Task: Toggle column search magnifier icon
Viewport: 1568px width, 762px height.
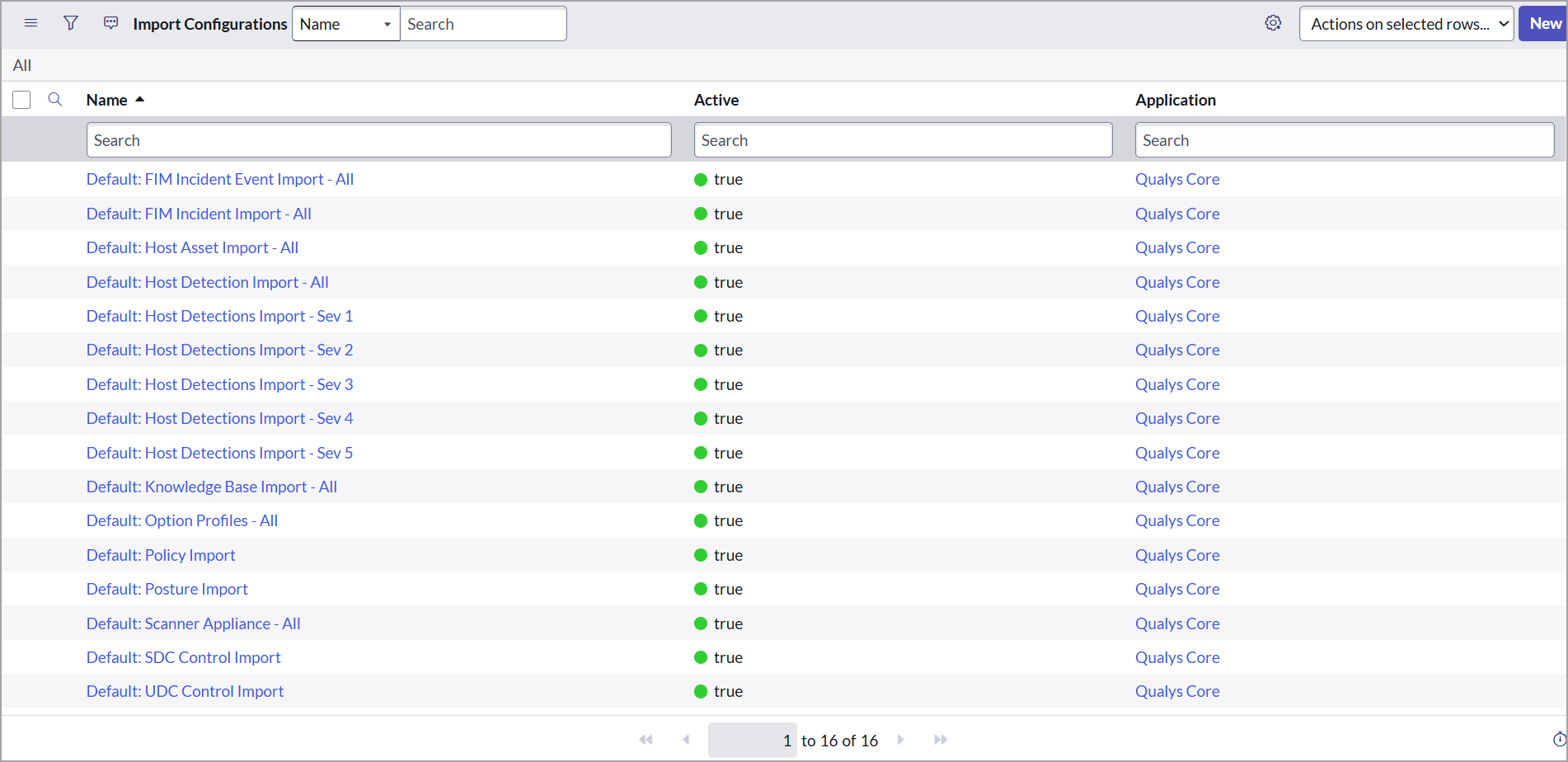Action: click(55, 100)
